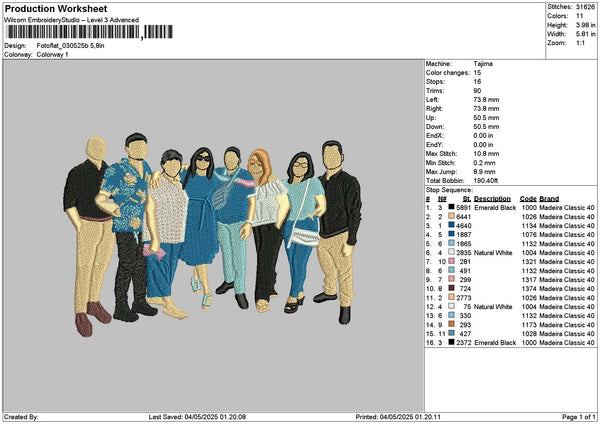Viewport: 600px width, 424px height.
Task: Click the 'St.' column header
Action: click(x=466, y=199)
